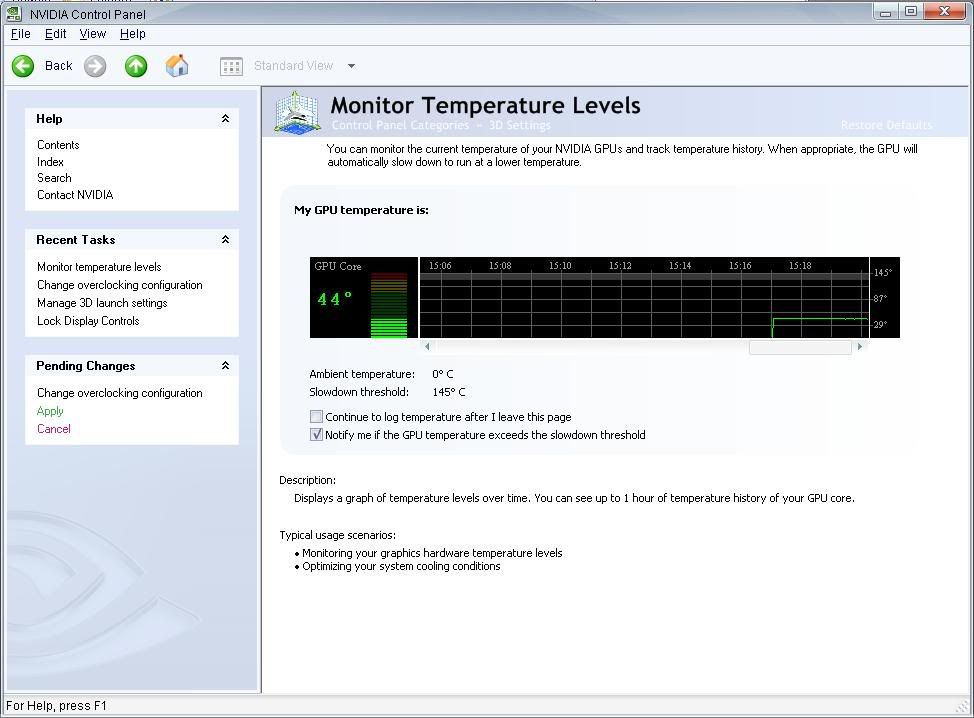Open Change overclocking configuration under Pending Changes
Image resolution: width=974 pixels, height=718 pixels.
119,393
